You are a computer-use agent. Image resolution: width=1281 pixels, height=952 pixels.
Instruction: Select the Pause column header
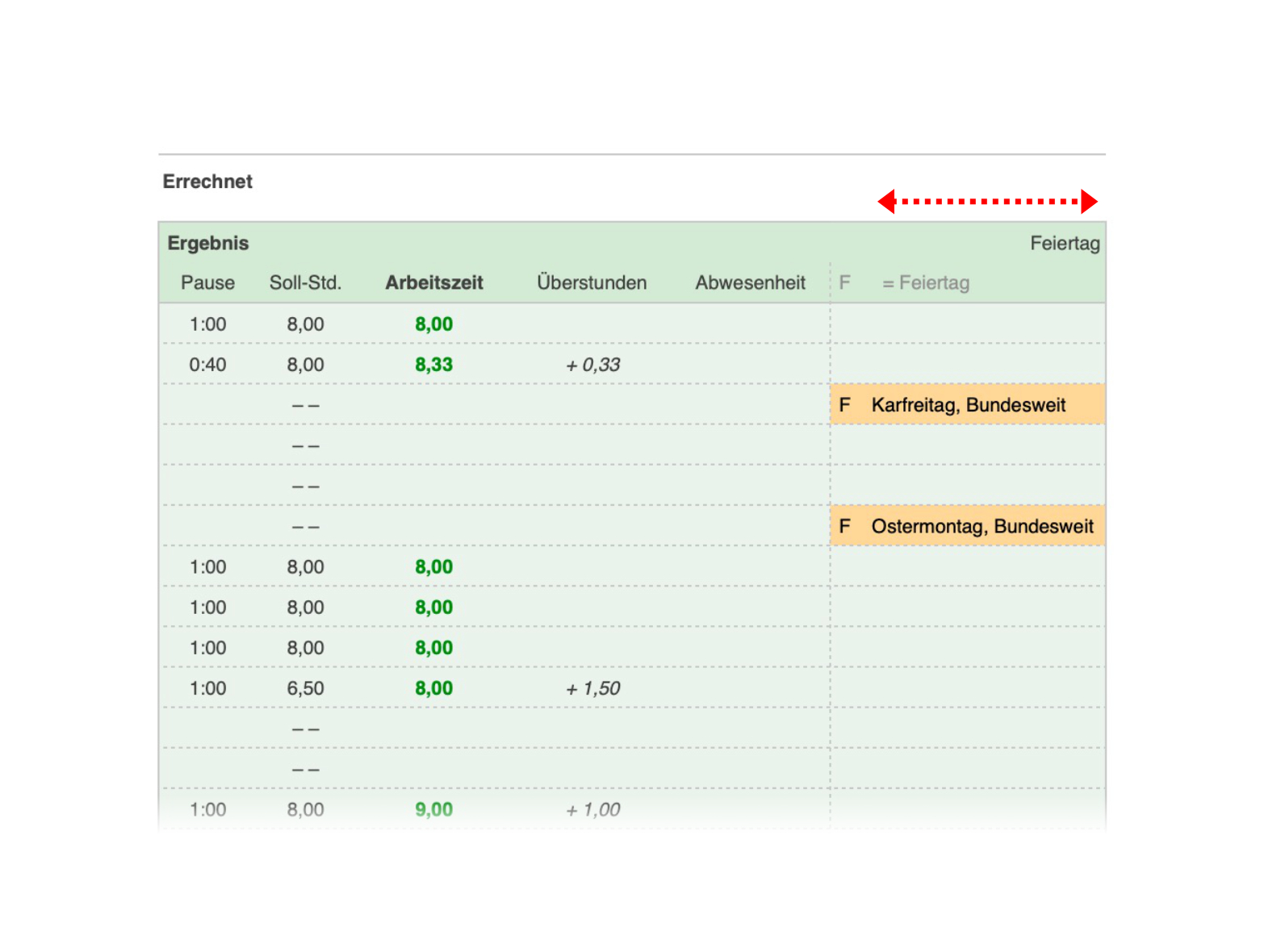207,283
